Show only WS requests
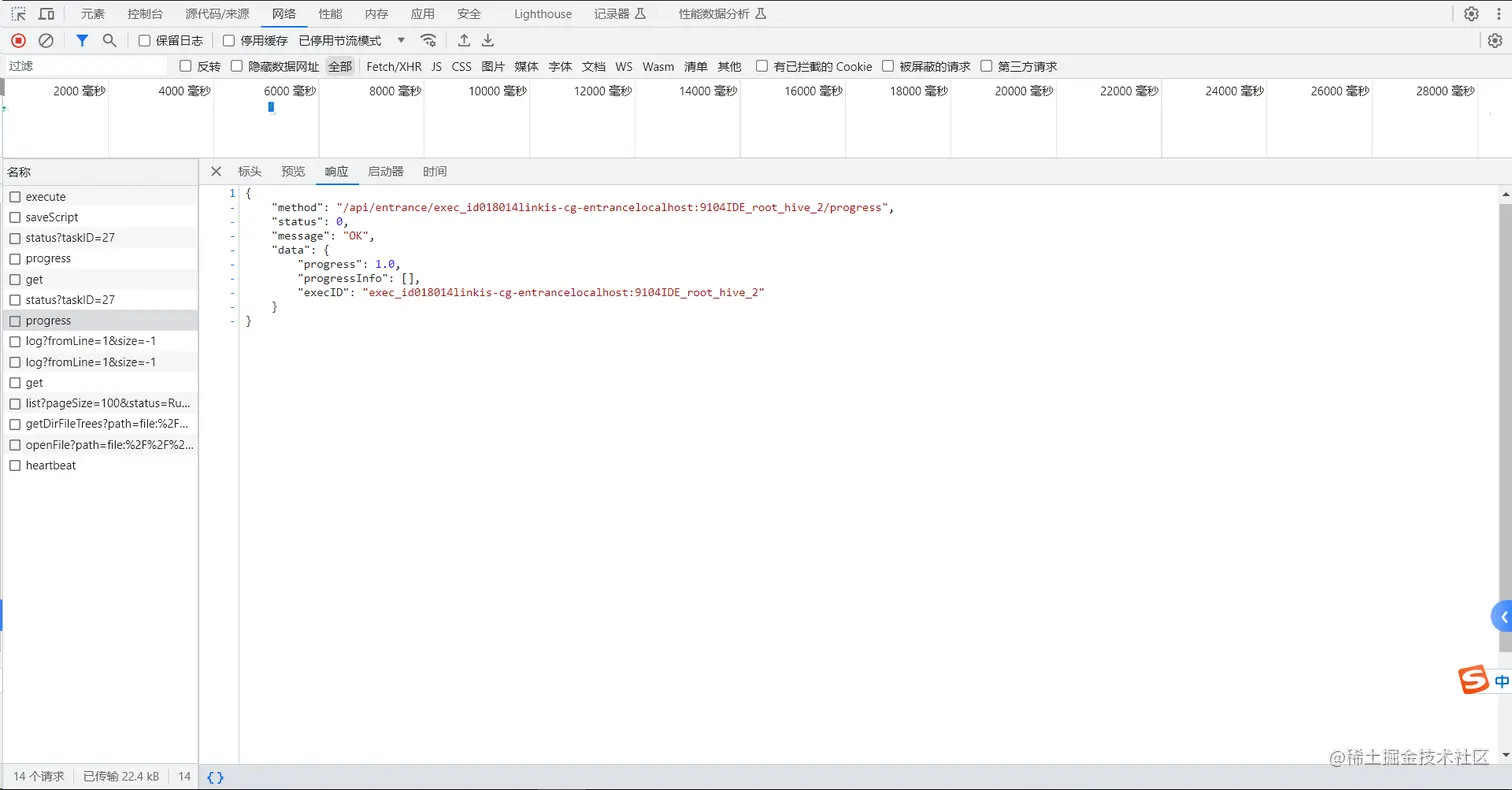 (624, 67)
